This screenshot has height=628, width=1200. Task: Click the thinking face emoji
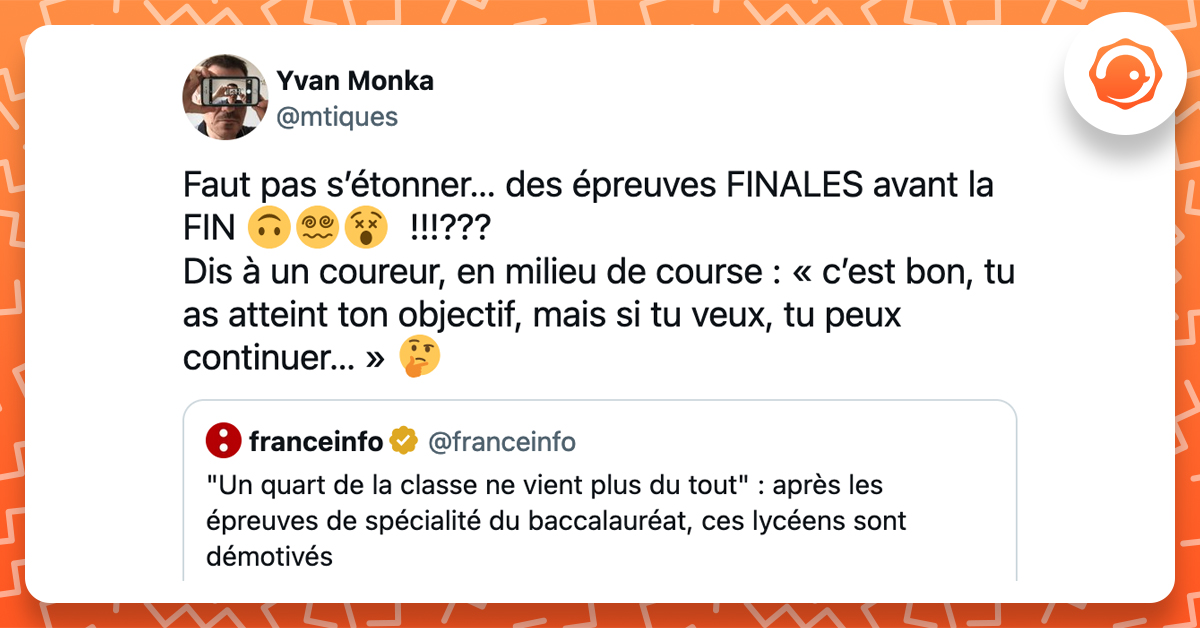click(419, 357)
